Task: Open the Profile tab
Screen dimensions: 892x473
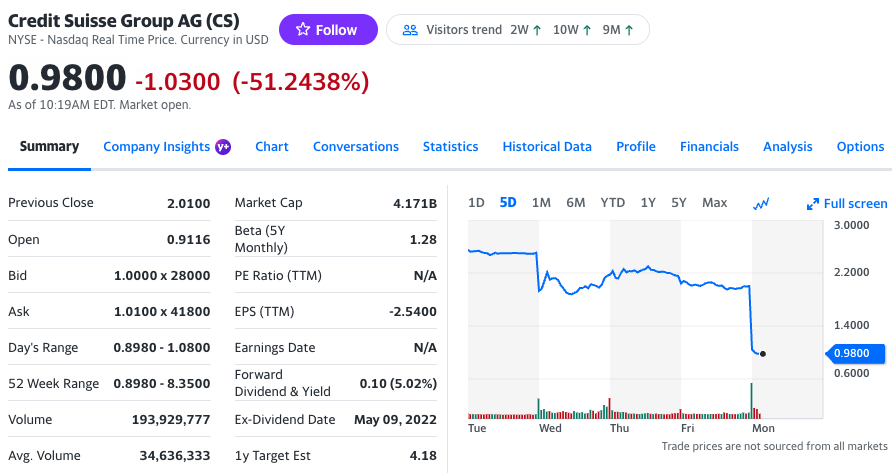Action: tap(636, 146)
